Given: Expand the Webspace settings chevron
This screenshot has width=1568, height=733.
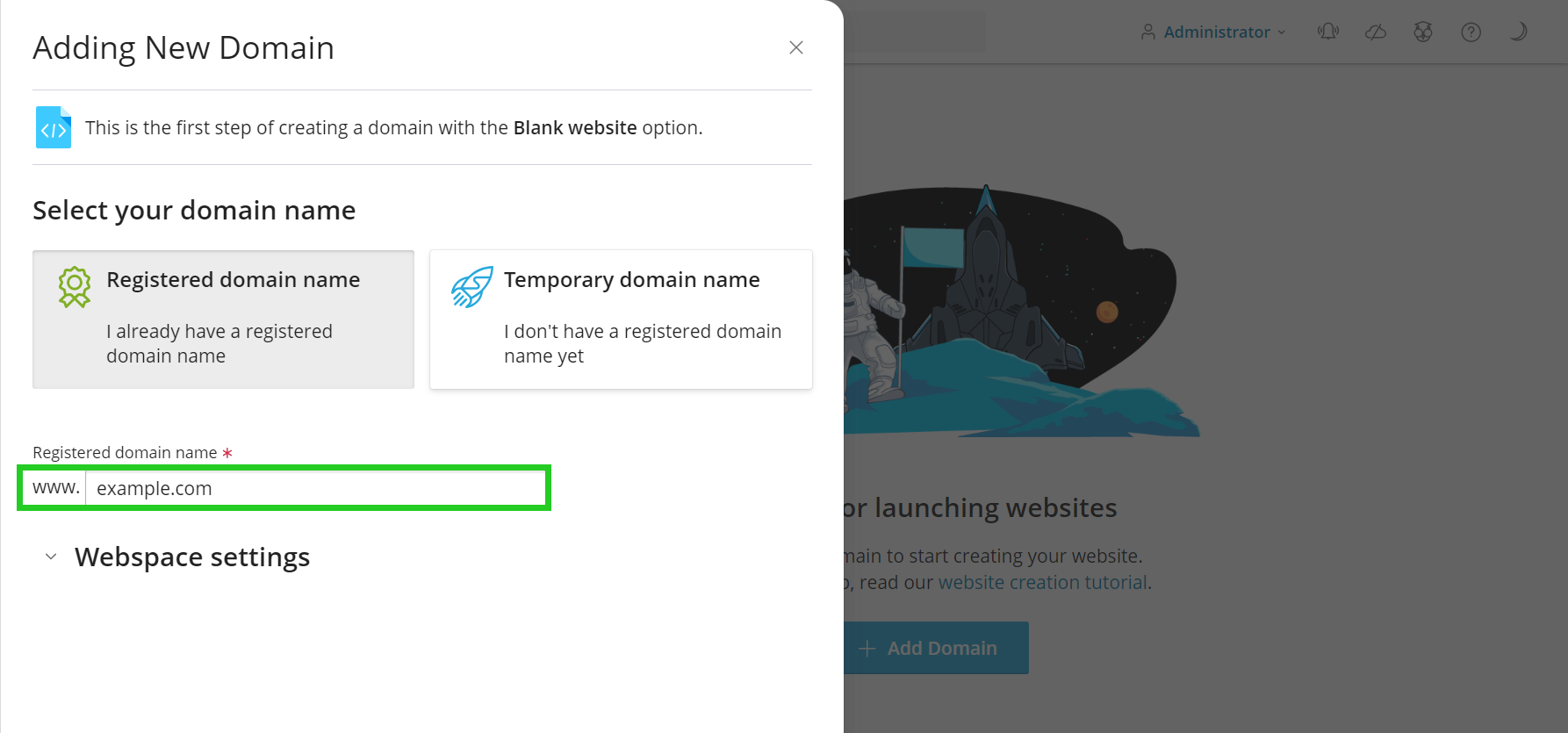Looking at the screenshot, I should [x=51, y=557].
